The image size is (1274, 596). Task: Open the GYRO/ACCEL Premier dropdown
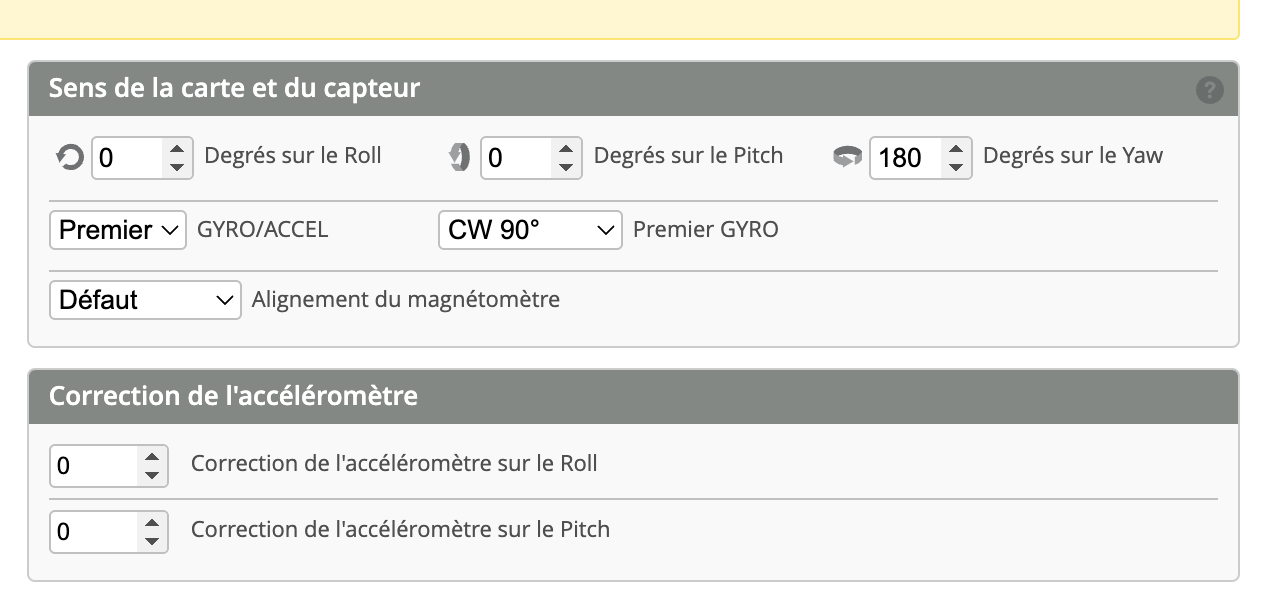[118, 230]
